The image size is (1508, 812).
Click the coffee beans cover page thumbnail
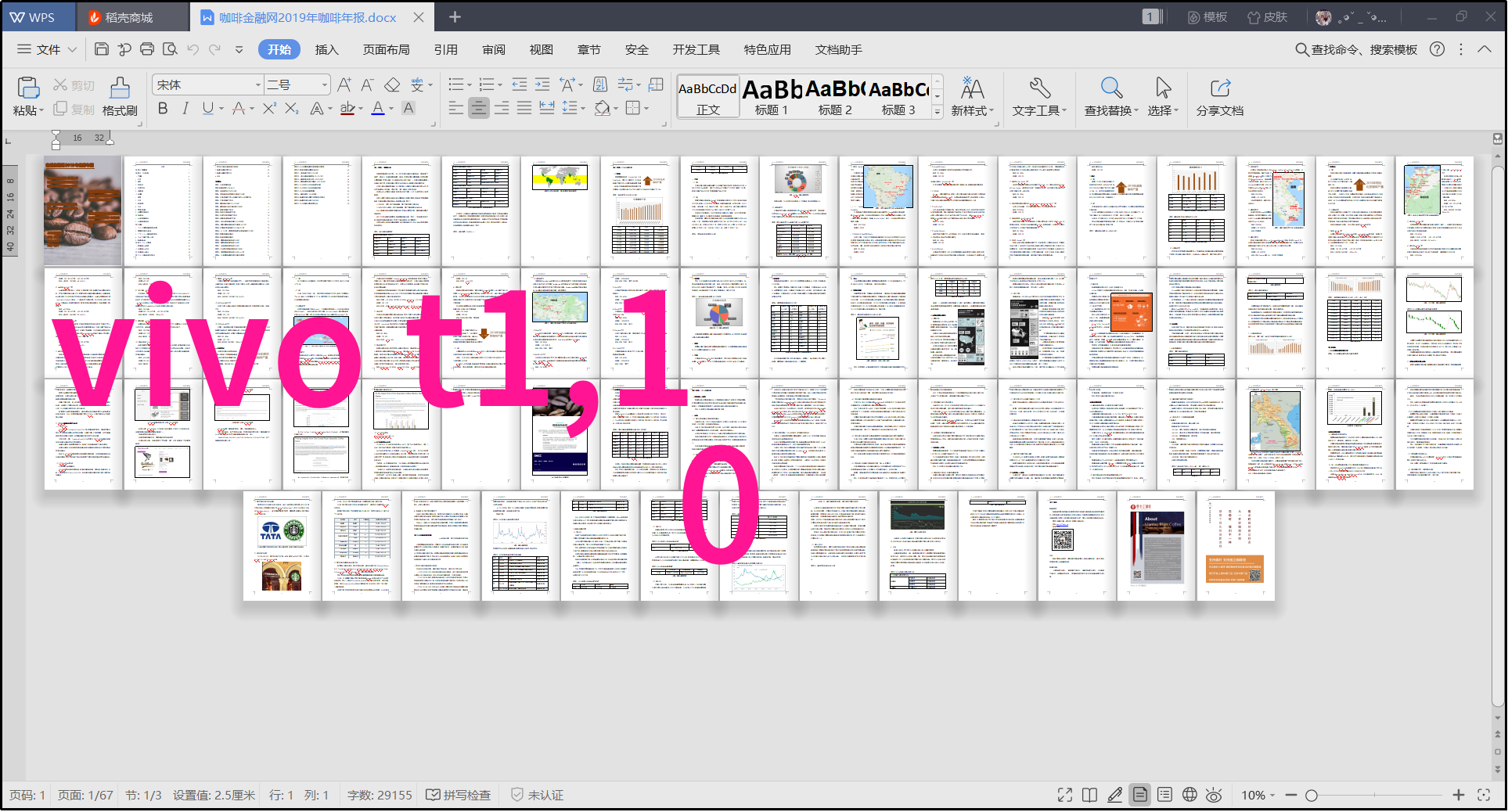click(x=83, y=211)
